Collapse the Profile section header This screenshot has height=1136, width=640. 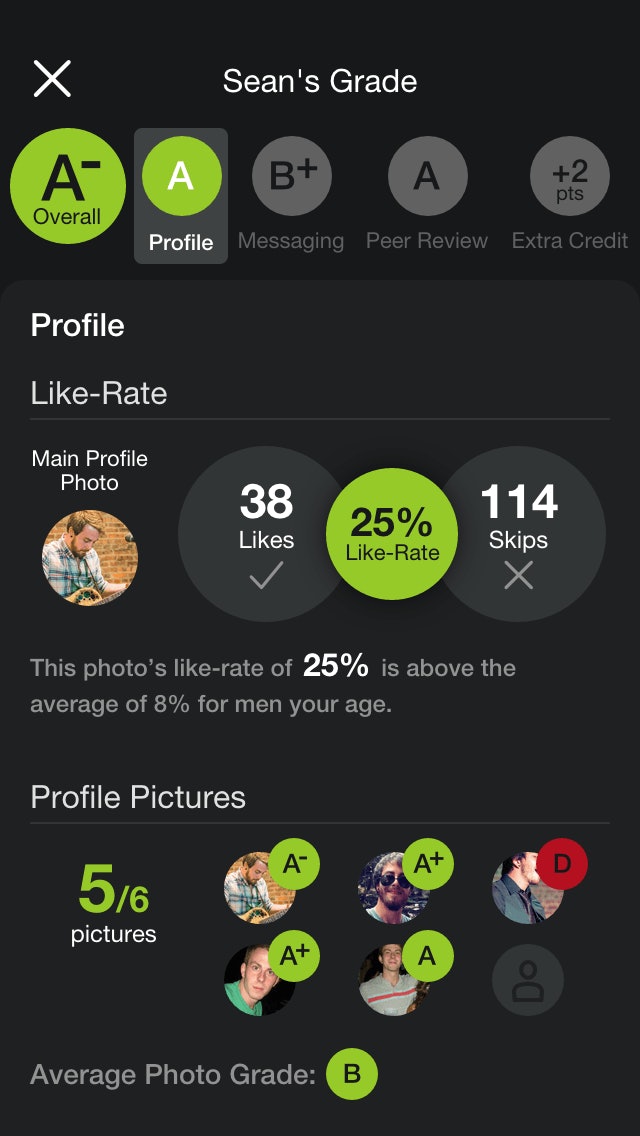[x=77, y=325]
